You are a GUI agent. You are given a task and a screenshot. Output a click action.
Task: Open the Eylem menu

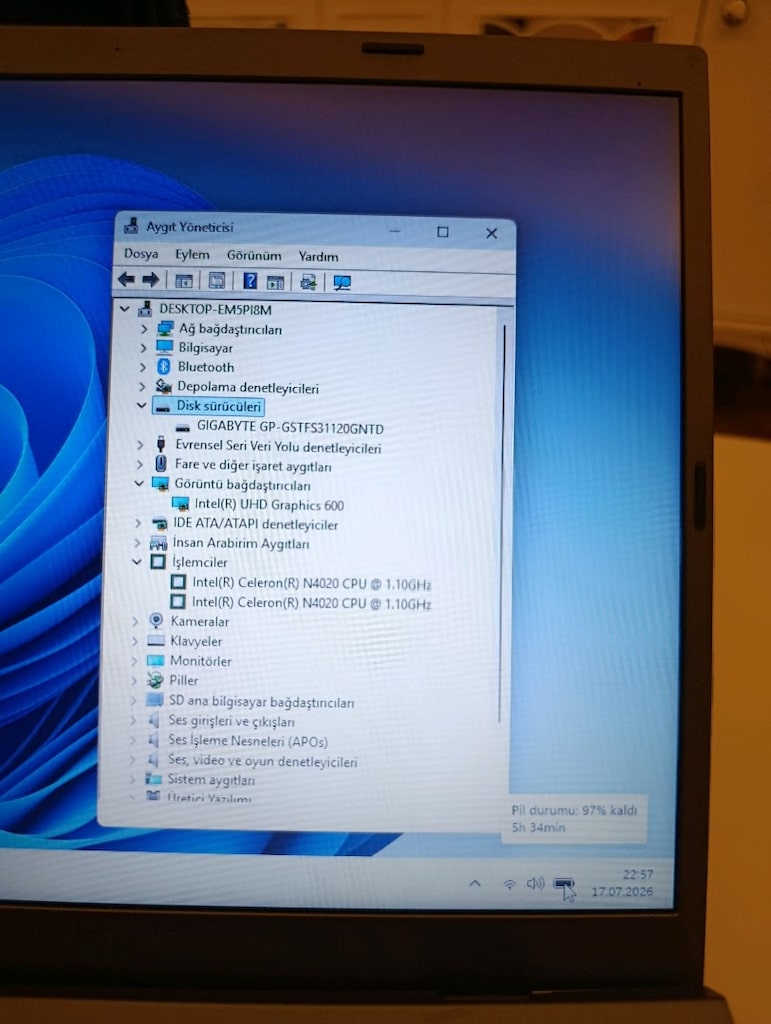[192, 255]
